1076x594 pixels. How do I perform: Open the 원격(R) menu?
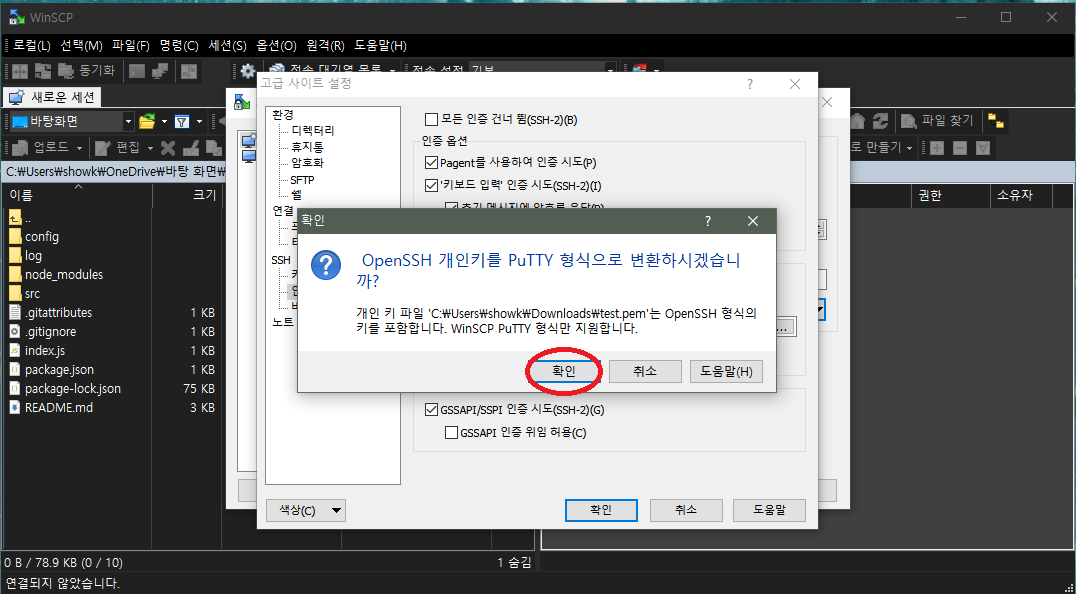[325, 46]
